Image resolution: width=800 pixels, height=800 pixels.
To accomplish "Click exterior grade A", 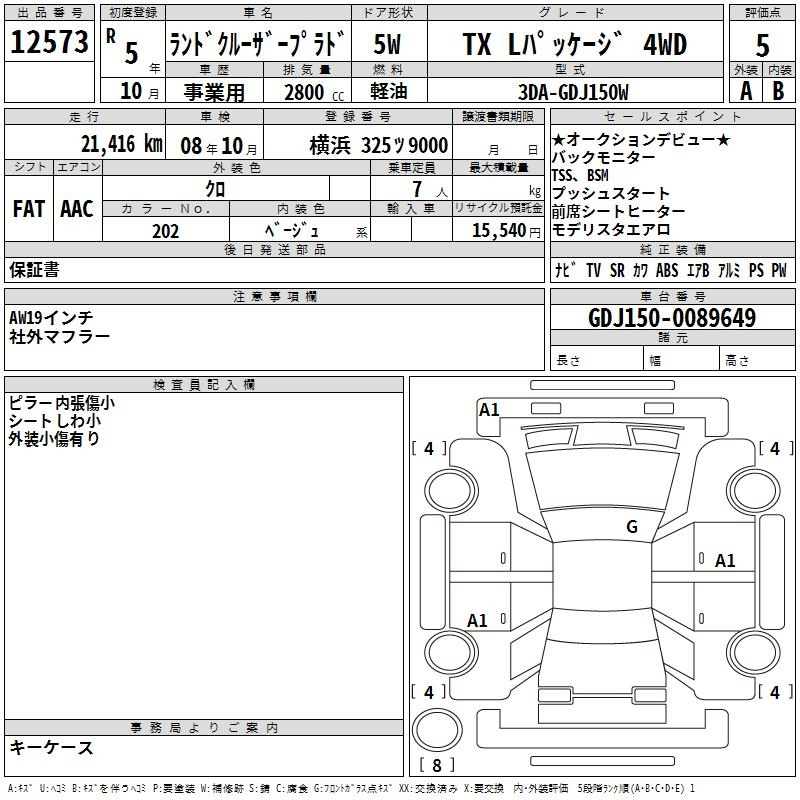I will tap(746, 91).
